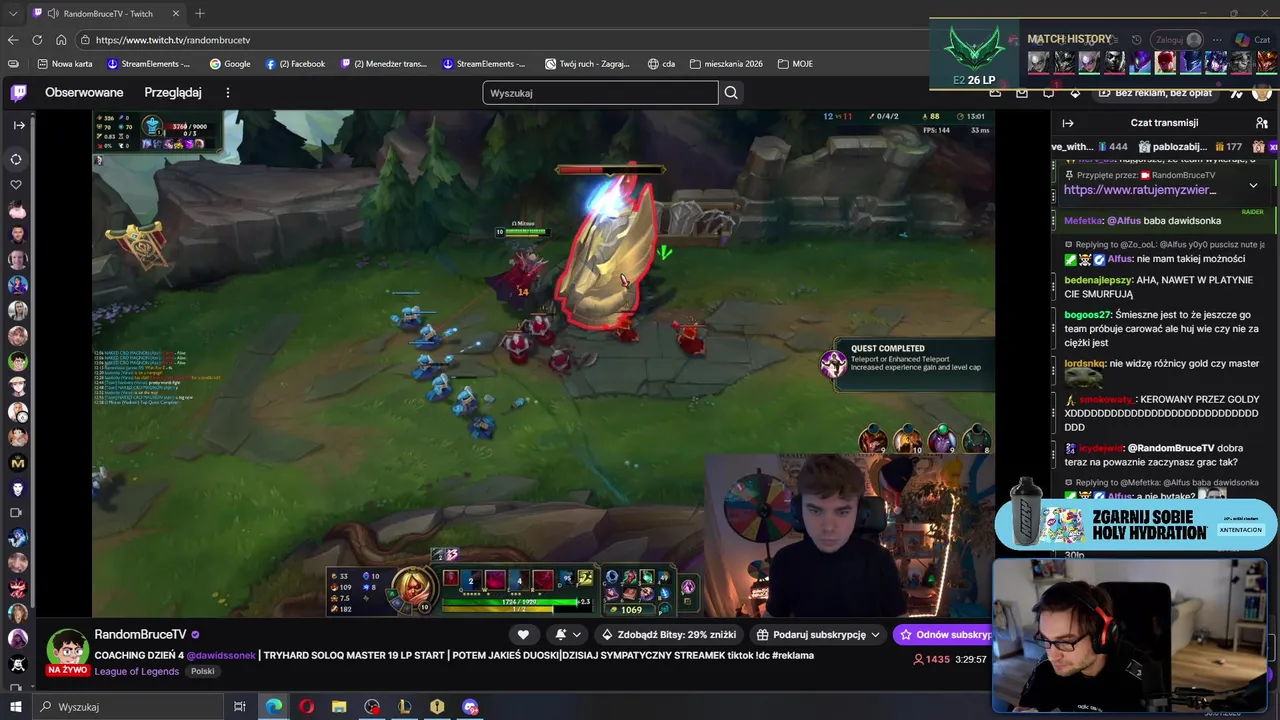Click the Mefetka username in chat
The width and height of the screenshot is (1280, 720).
pyautogui.click(x=1083, y=221)
